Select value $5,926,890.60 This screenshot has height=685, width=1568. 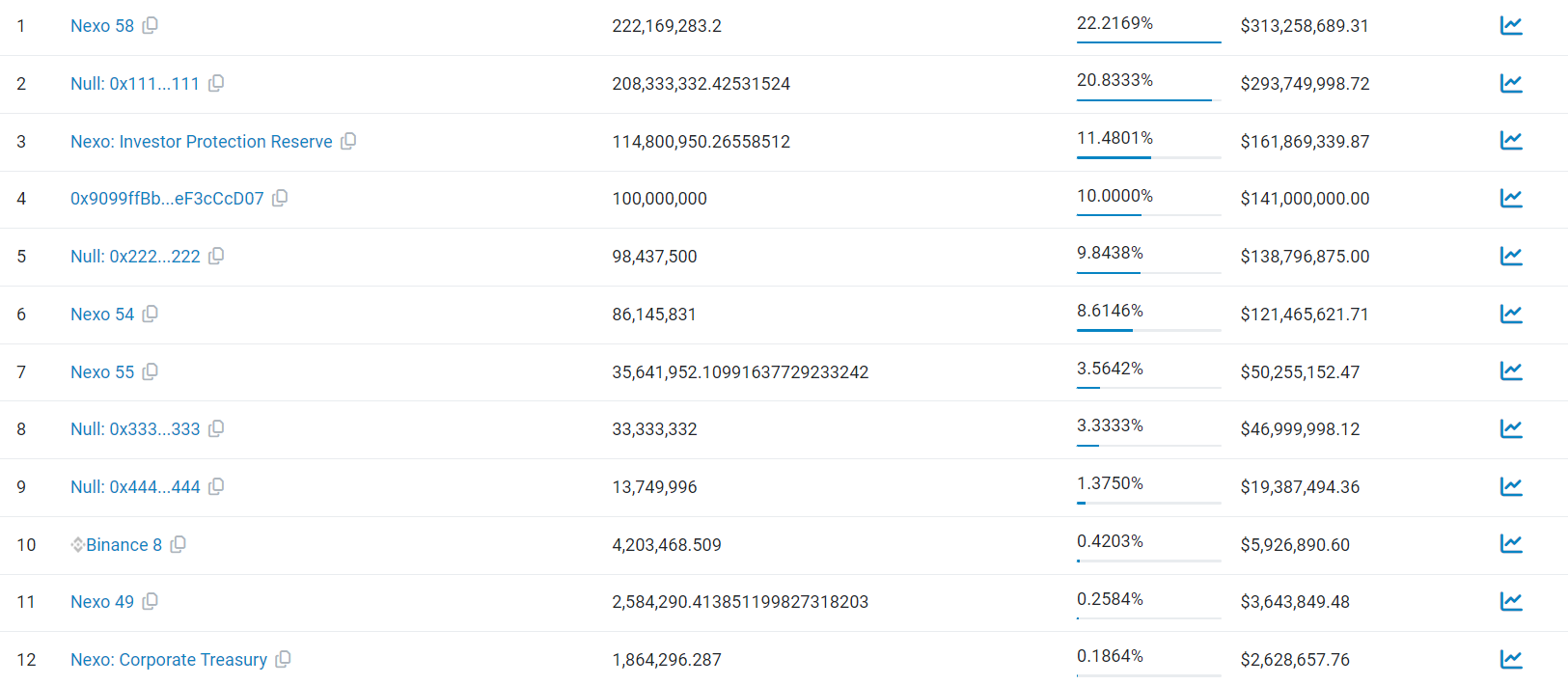[x=1295, y=545]
